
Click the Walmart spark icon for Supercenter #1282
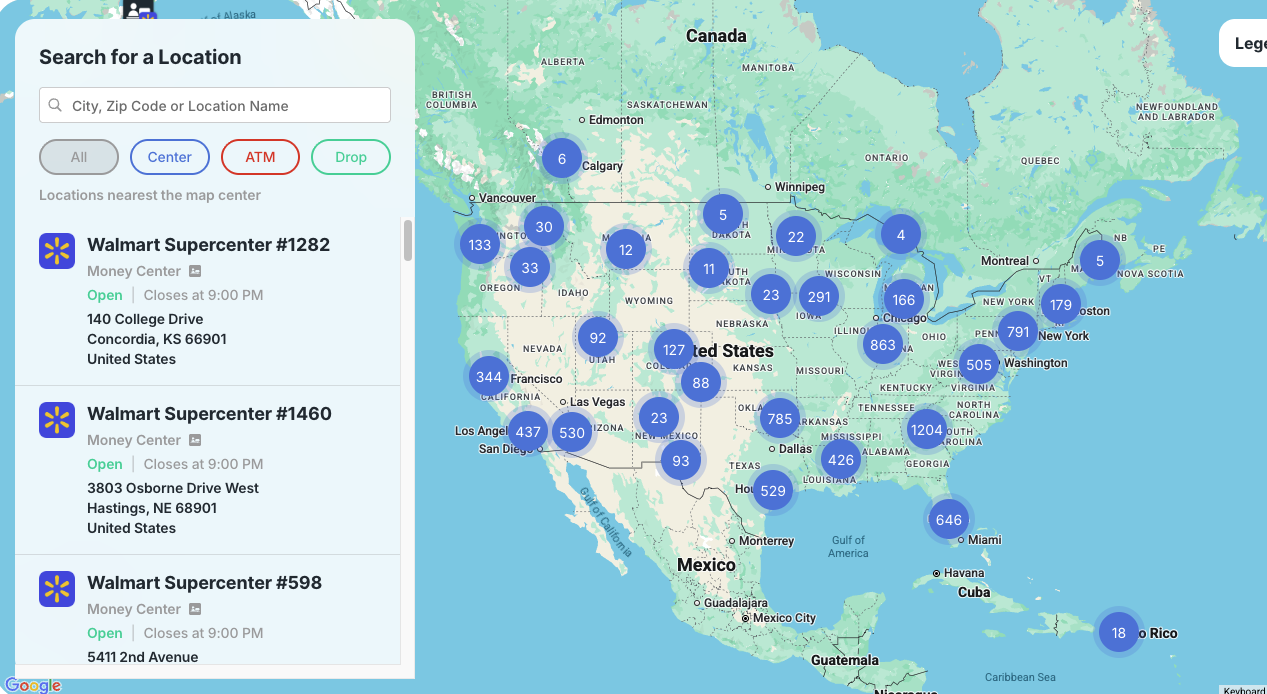[x=57, y=251]
